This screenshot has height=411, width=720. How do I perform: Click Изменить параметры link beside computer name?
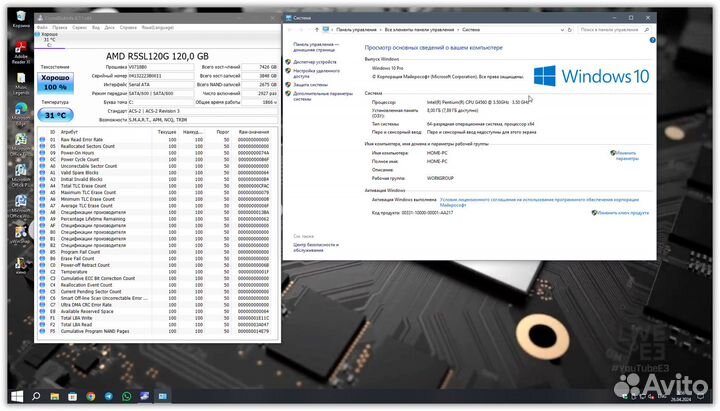(627, 156)
